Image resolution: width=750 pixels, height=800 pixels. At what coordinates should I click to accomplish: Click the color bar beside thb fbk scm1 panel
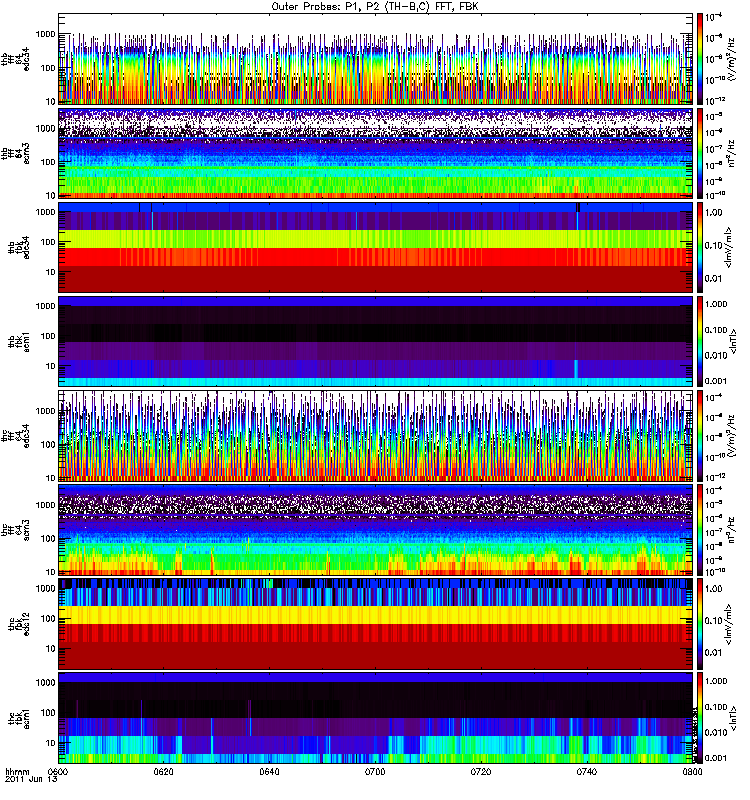point(701,340)
